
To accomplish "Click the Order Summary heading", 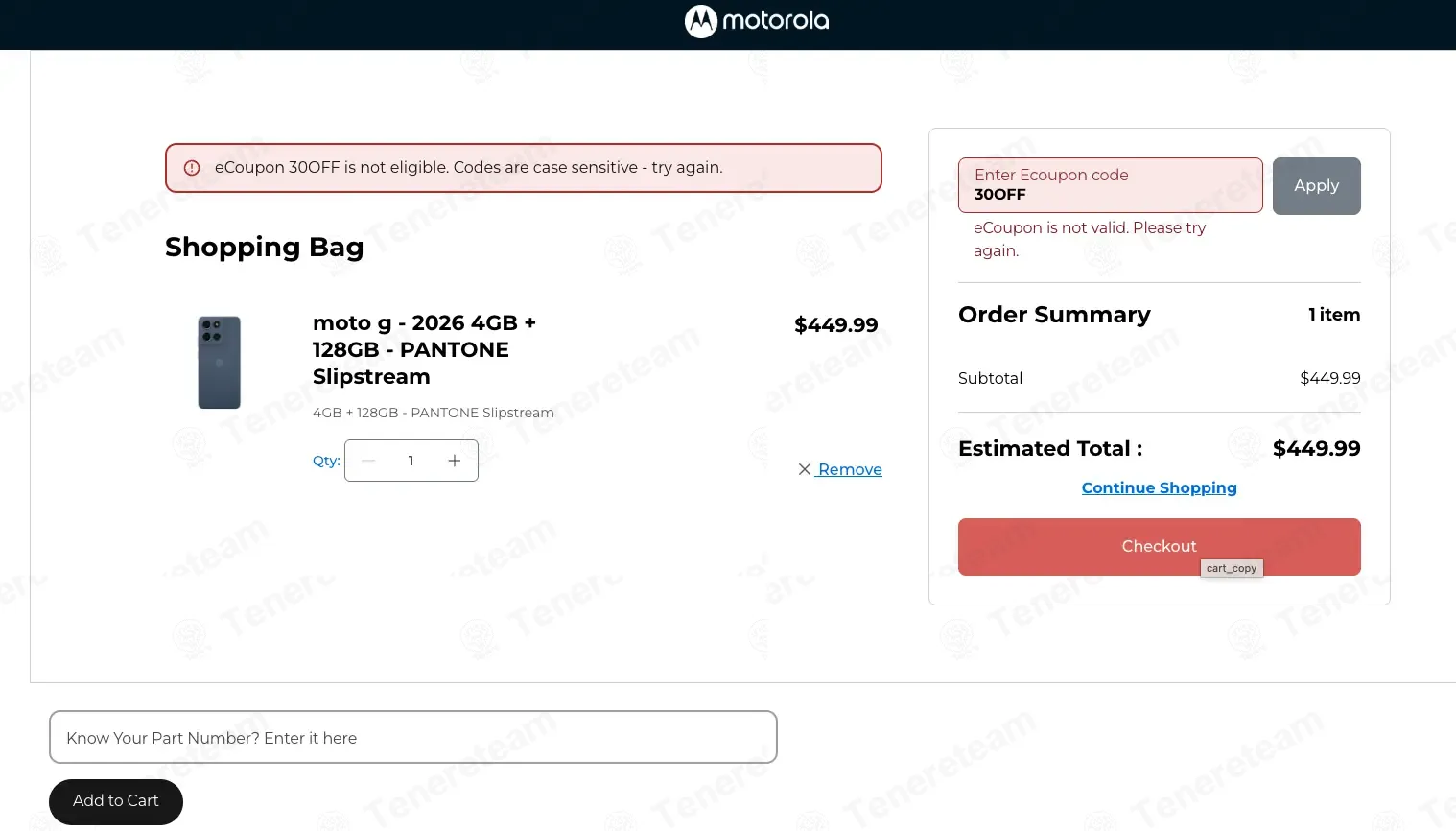I will (x=1054, y=315).
